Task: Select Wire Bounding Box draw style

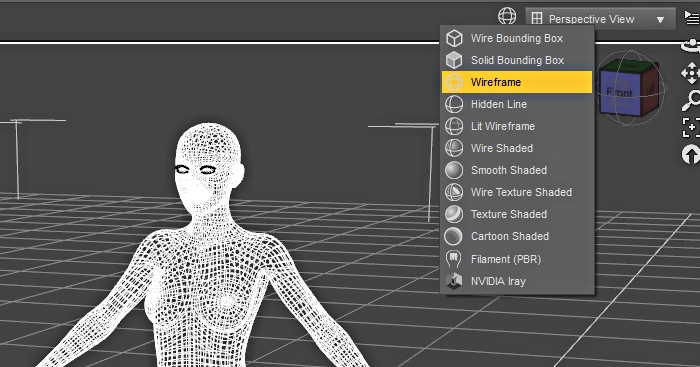Action: tap(517, 38)
